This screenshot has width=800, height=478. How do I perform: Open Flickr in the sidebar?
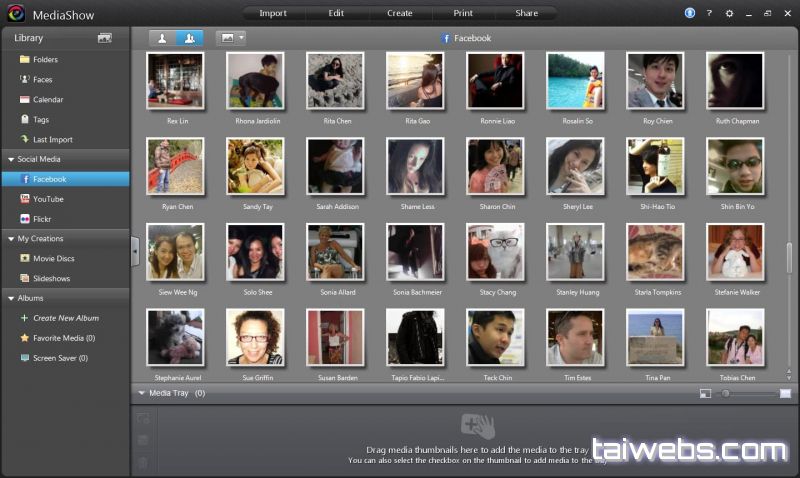coord(42,218)
